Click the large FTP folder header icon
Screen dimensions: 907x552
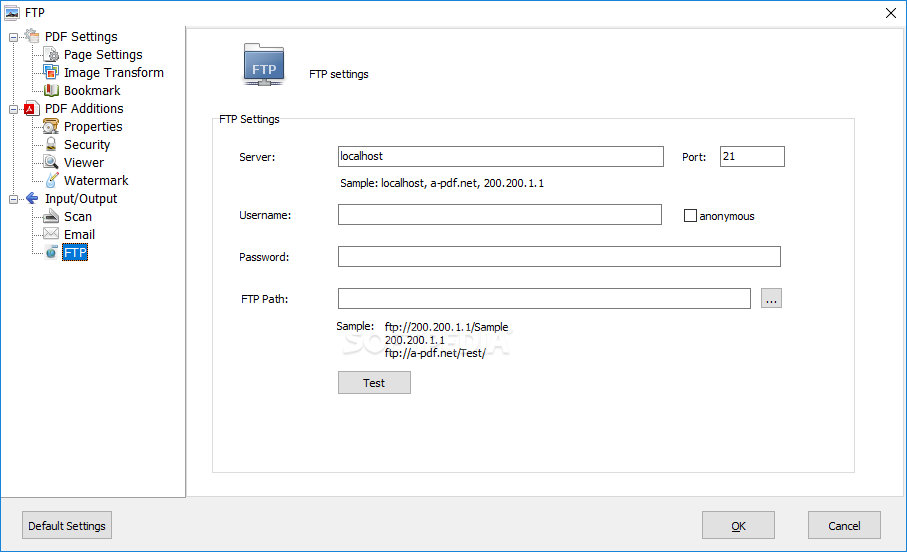pyautogui.click(x=264, y=65)
